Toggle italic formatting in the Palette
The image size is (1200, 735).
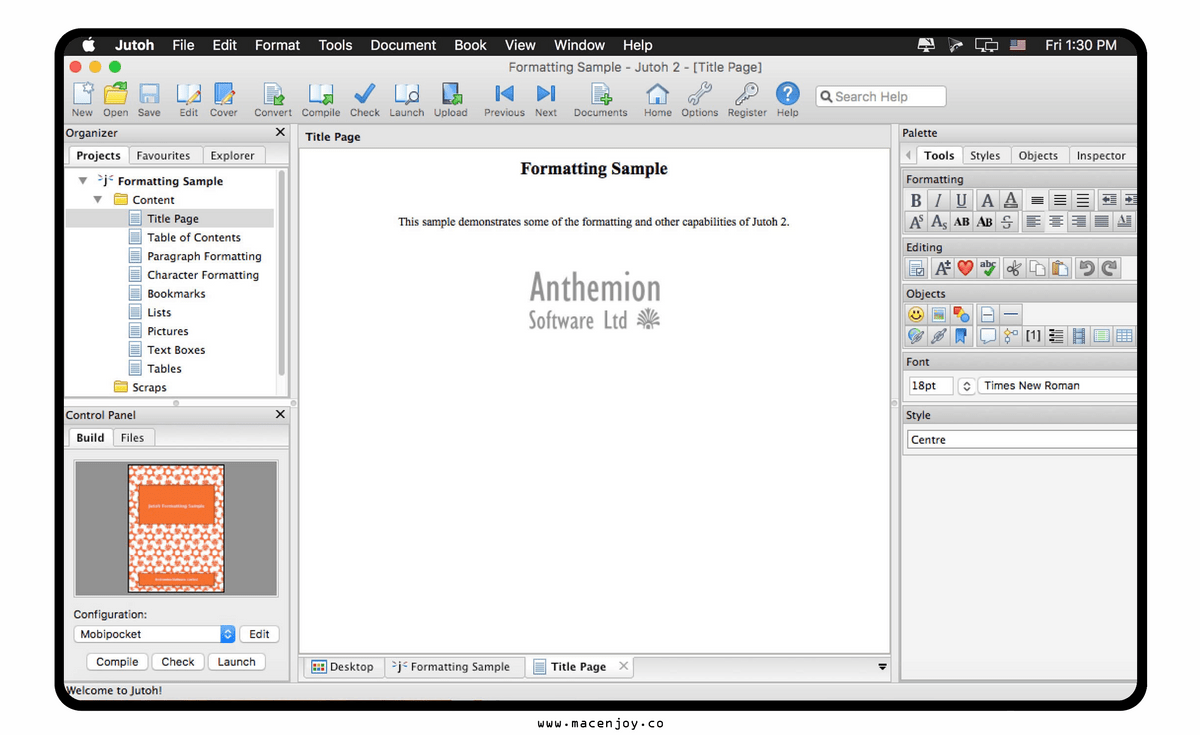tap(939, 200)
